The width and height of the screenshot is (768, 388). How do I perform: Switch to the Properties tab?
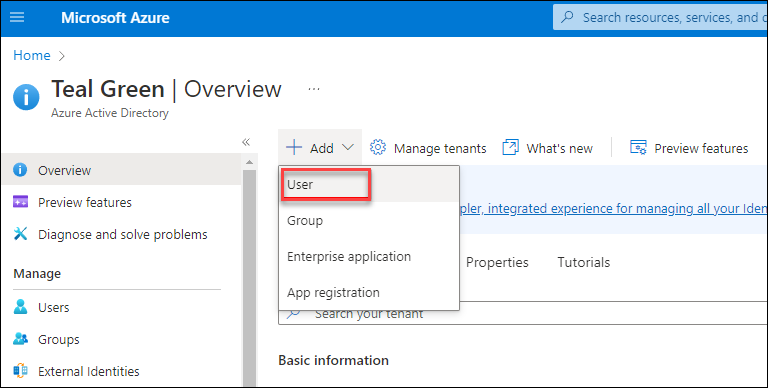(x=497, y=263)
